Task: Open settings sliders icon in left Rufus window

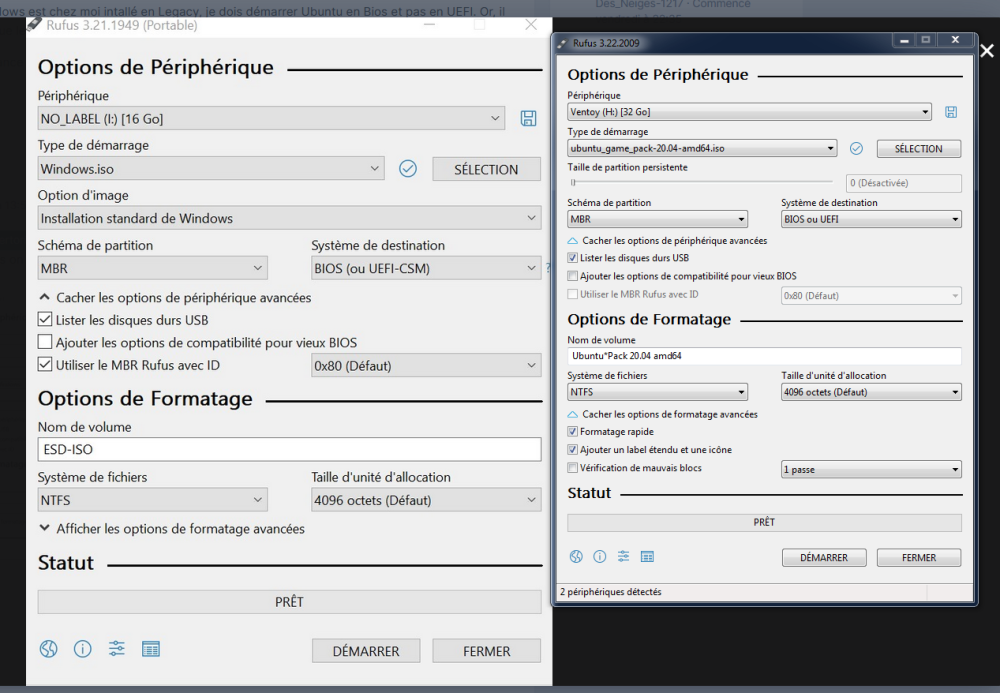Action: [117, 649]
